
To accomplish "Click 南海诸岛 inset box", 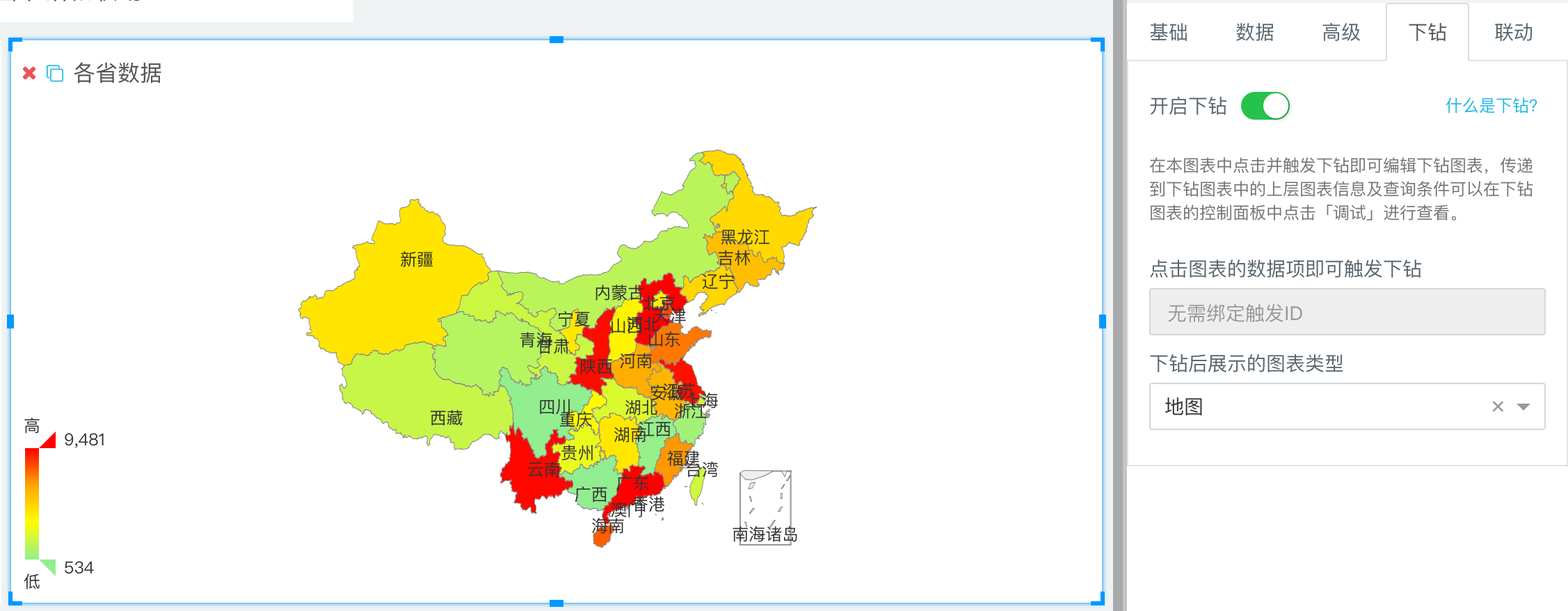I will click(765, 508).
